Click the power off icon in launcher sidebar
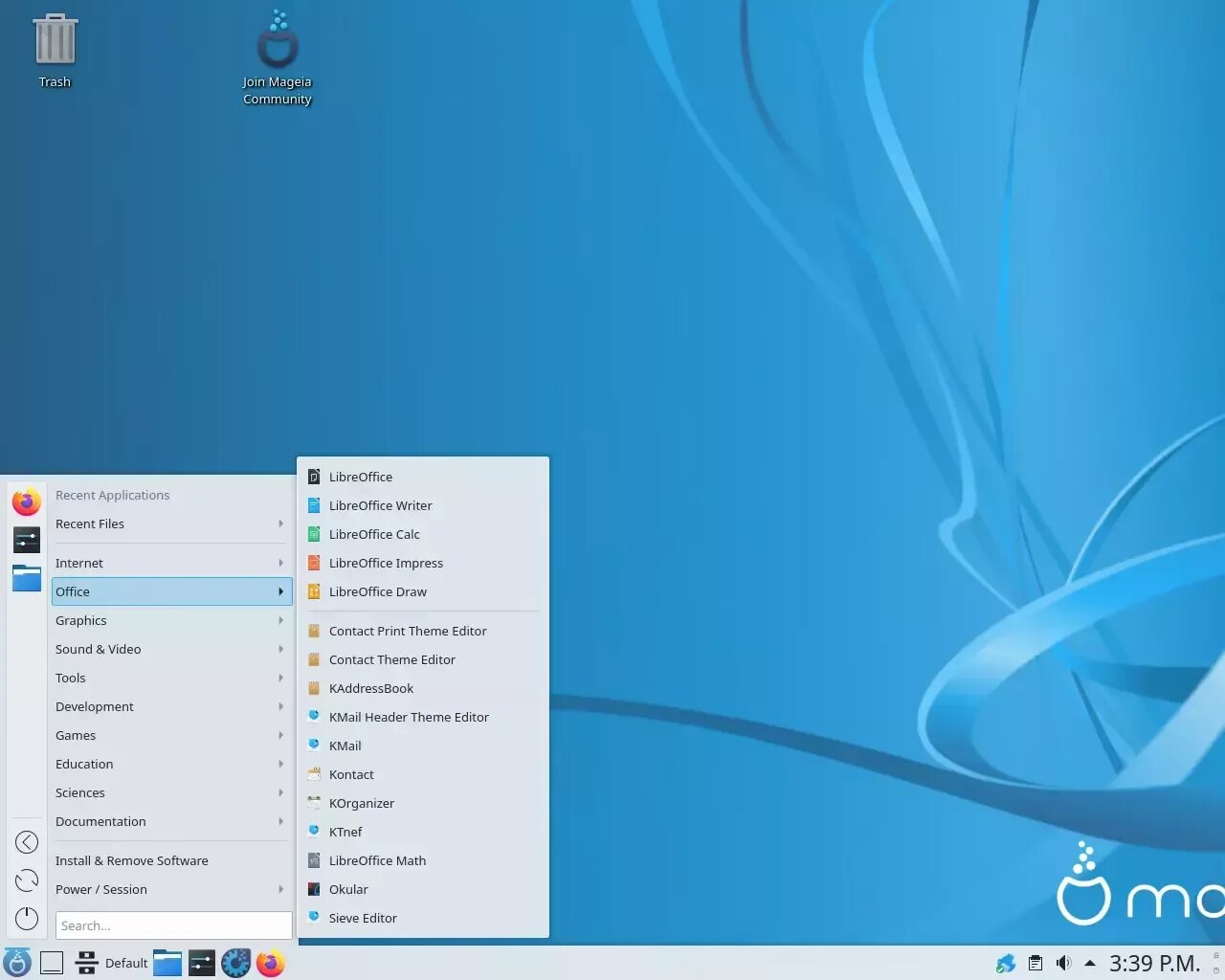 27,919
